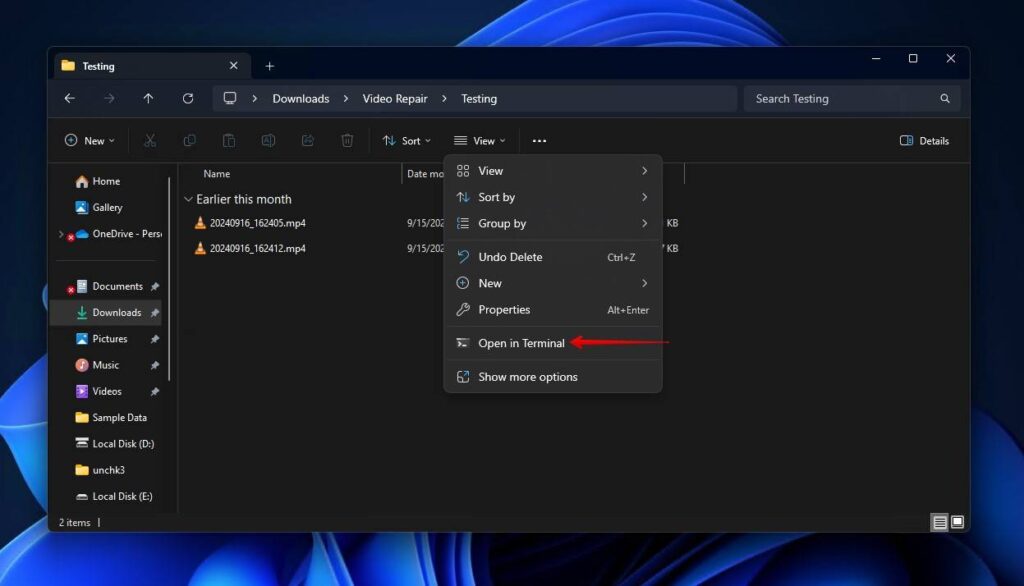Expand the OneDrive - Personal sidebar entry
The width and height of the screenshot is (1024, 586).
[62, 234]
